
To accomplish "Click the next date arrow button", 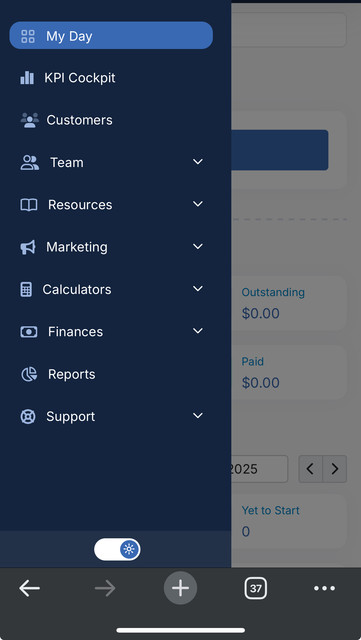I will click(334, 469).
